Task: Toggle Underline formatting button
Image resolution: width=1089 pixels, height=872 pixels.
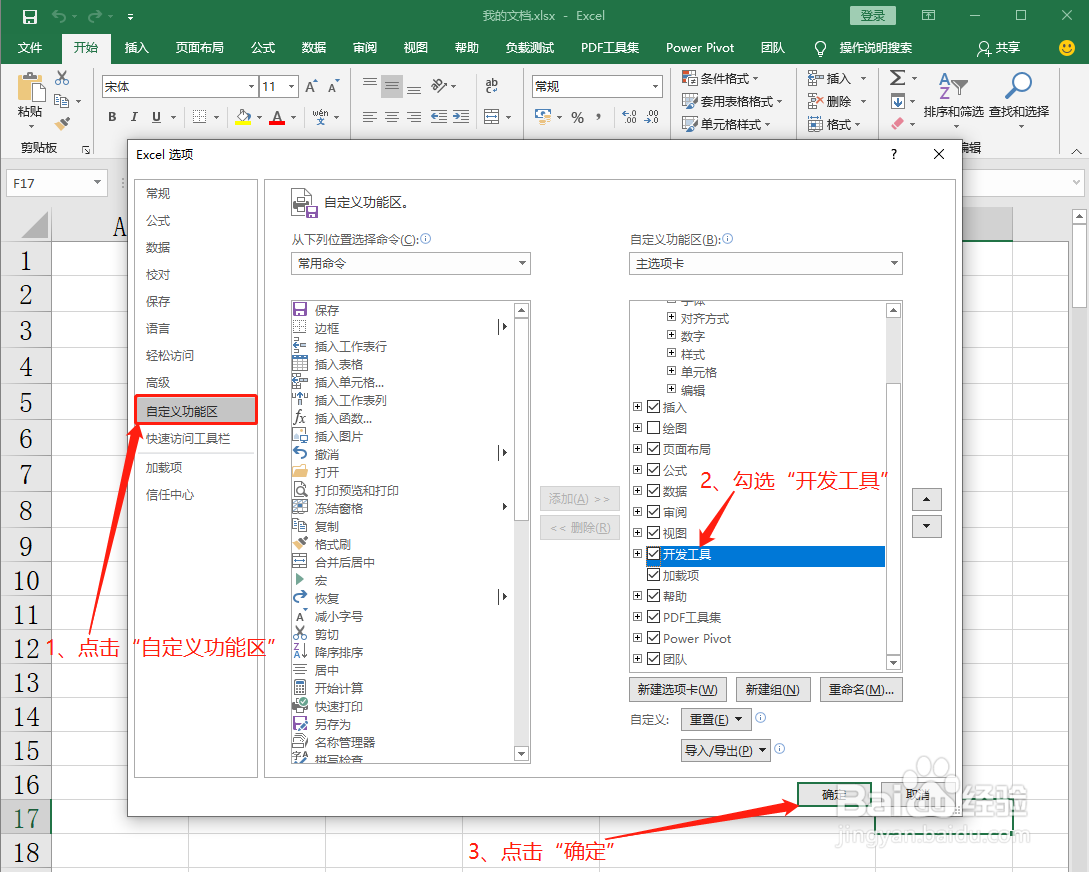Action: click(x=156, y=117)
